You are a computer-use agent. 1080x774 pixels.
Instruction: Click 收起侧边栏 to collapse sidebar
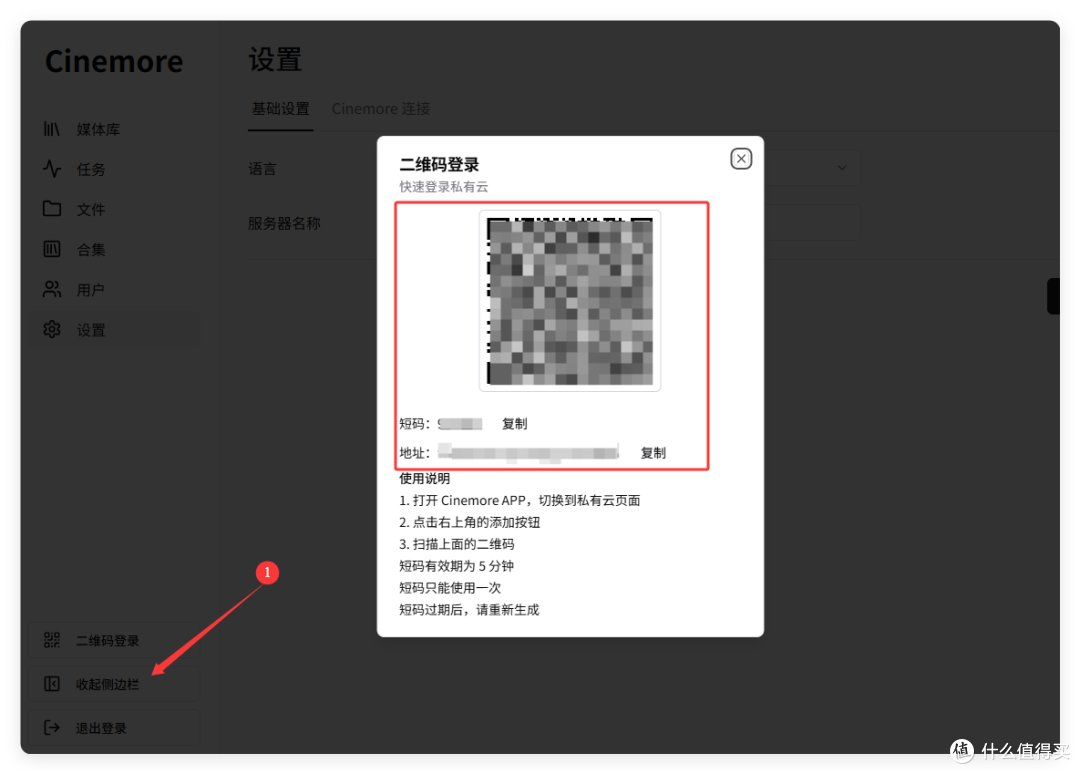tap(114, 684)
